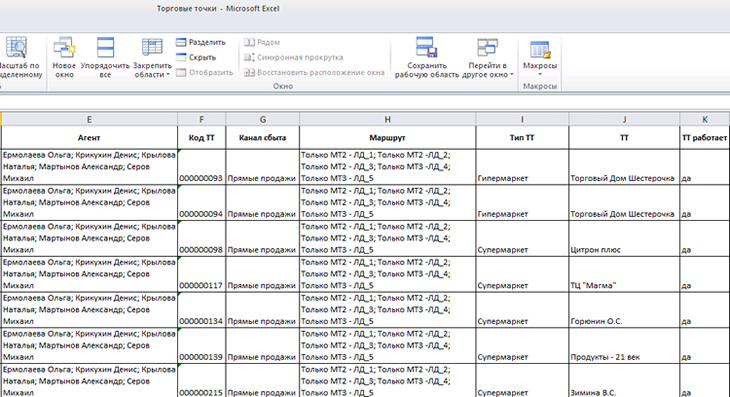This screenshot has width=730, height=397.
Task: Click the Код ТТ header cell
Action: (202, 138)
